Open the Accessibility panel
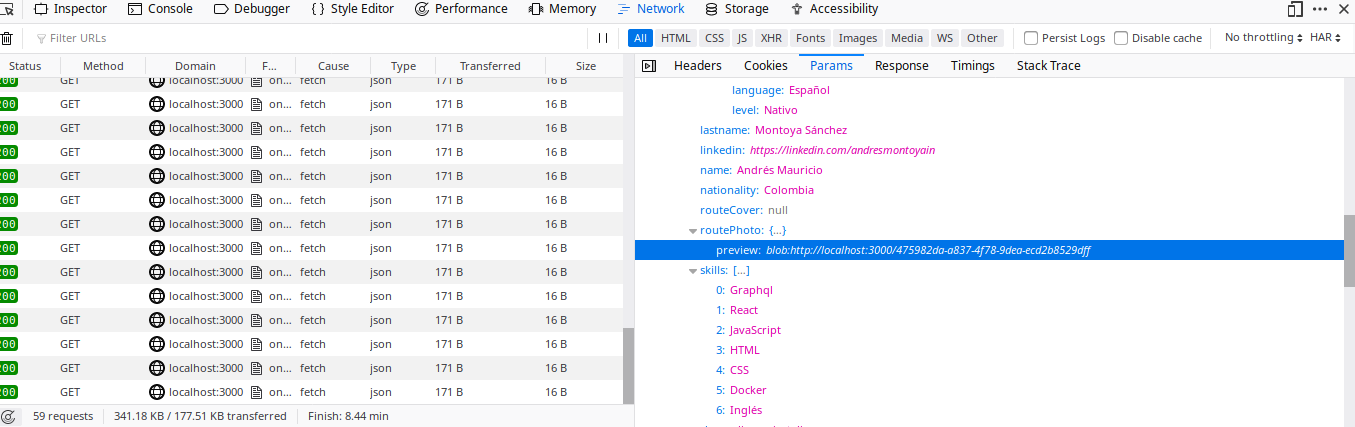This screenshot has height=427, width=1355. pyautogui.click(x=834, y=9)
